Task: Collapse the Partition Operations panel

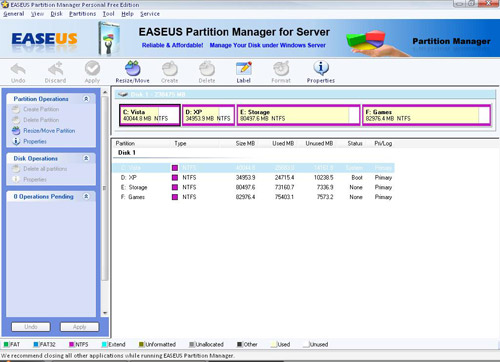Action: coord(86,99)
